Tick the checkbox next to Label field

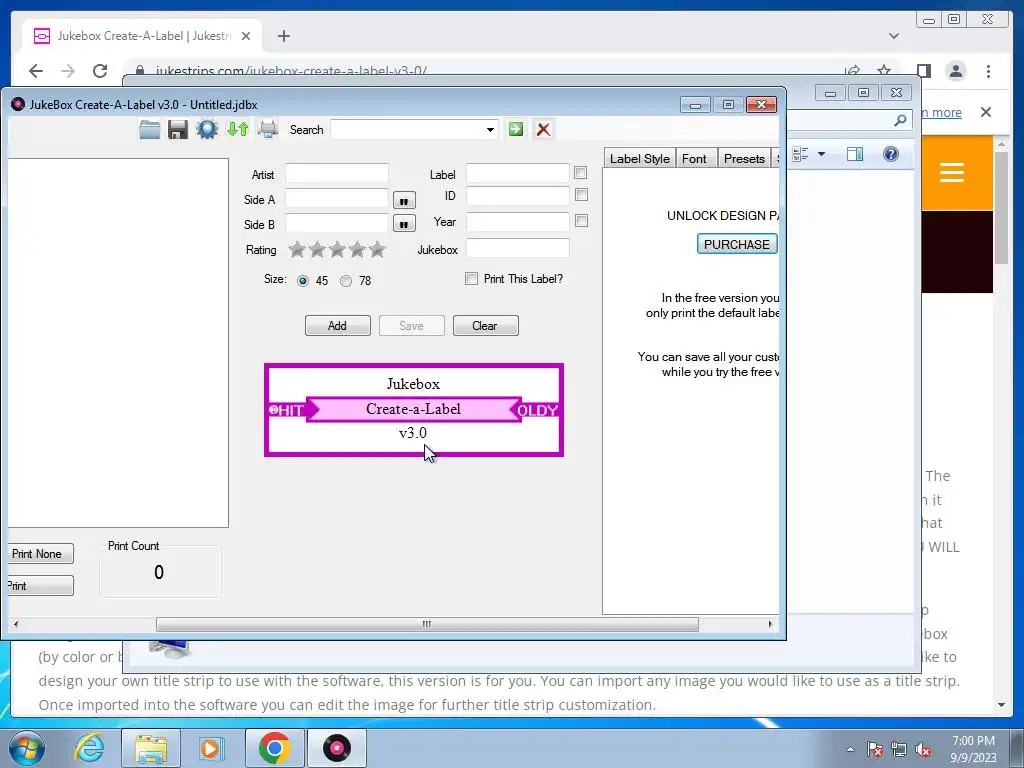coord(581,172)
